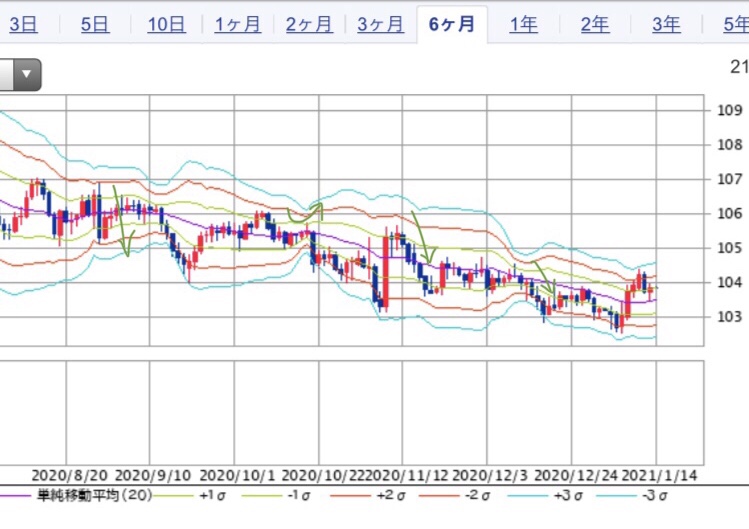Click the 109 price axis label
This screenshot has width=749, height=529.
click(x=730, y=110)
